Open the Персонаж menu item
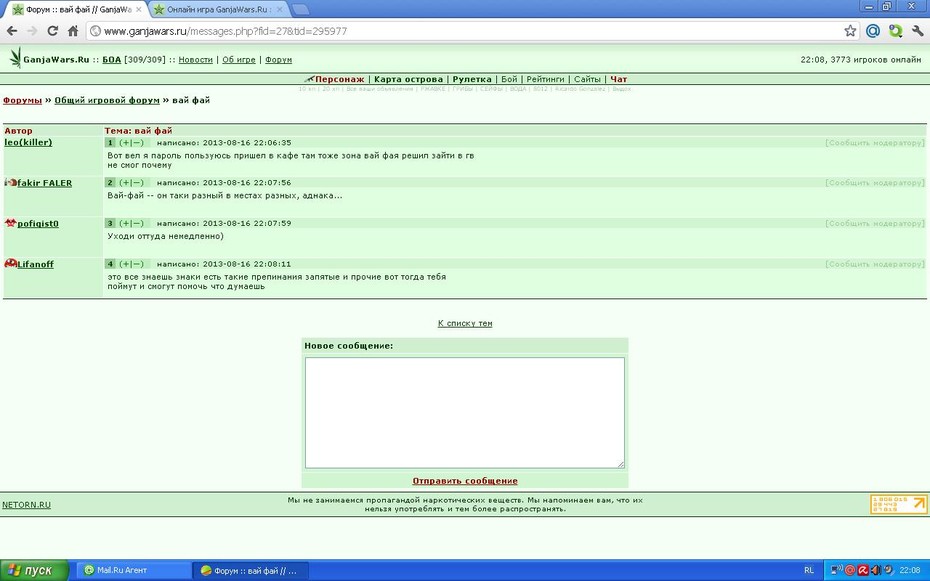Screen dimensions: 930x581 (x=339, y=79)
